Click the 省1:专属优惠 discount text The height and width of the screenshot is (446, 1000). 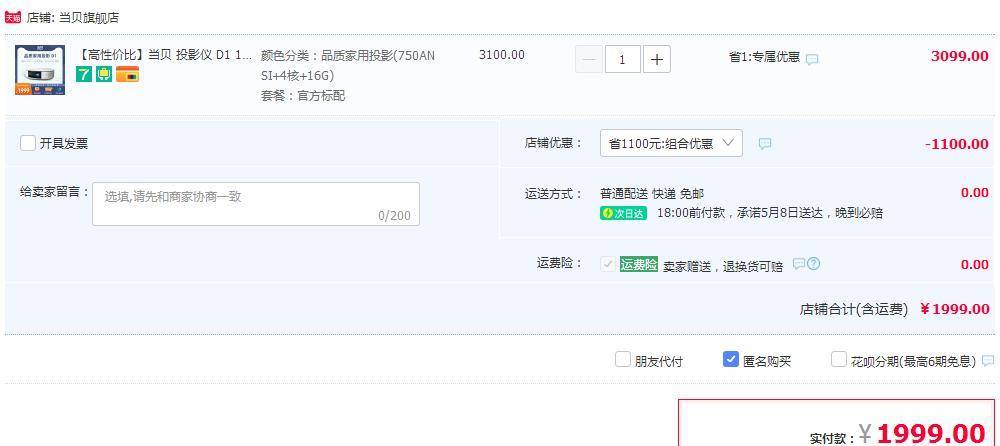click(764, 57)
